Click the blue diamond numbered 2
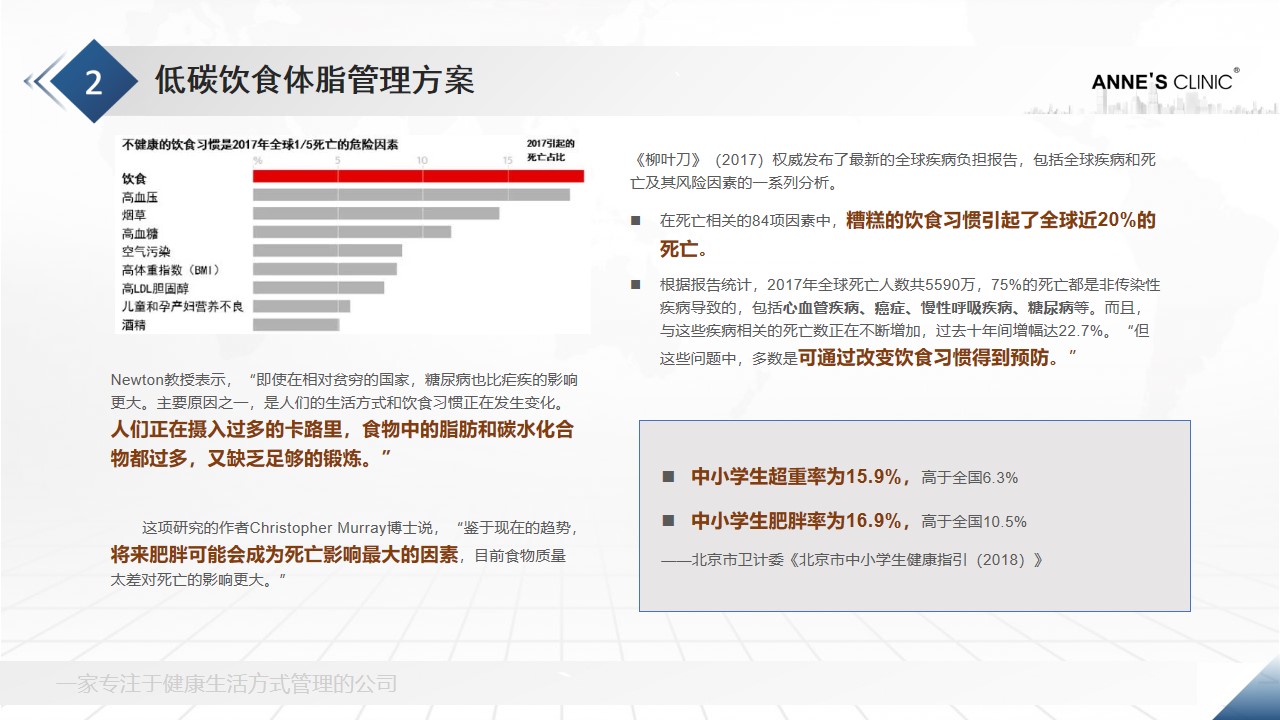1280x720 pixels. [x=93, y=82]
